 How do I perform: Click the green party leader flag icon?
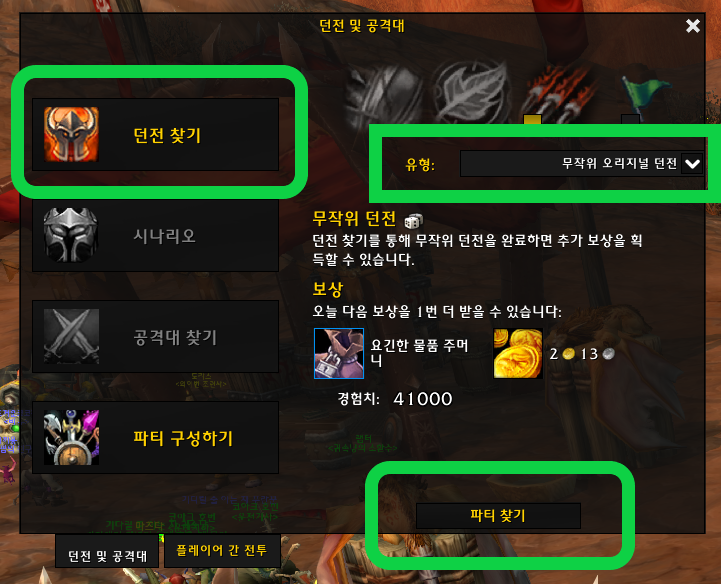(x=644, y=96)
